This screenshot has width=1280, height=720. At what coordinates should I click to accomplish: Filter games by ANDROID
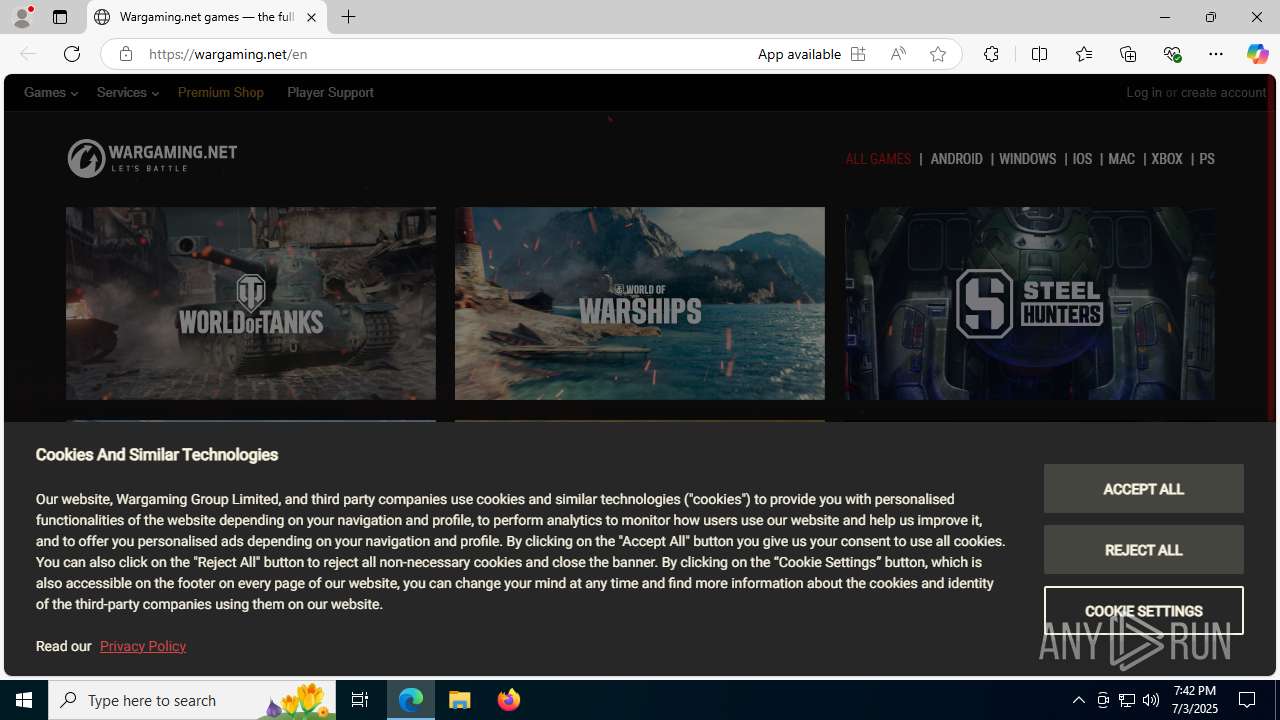957,159
